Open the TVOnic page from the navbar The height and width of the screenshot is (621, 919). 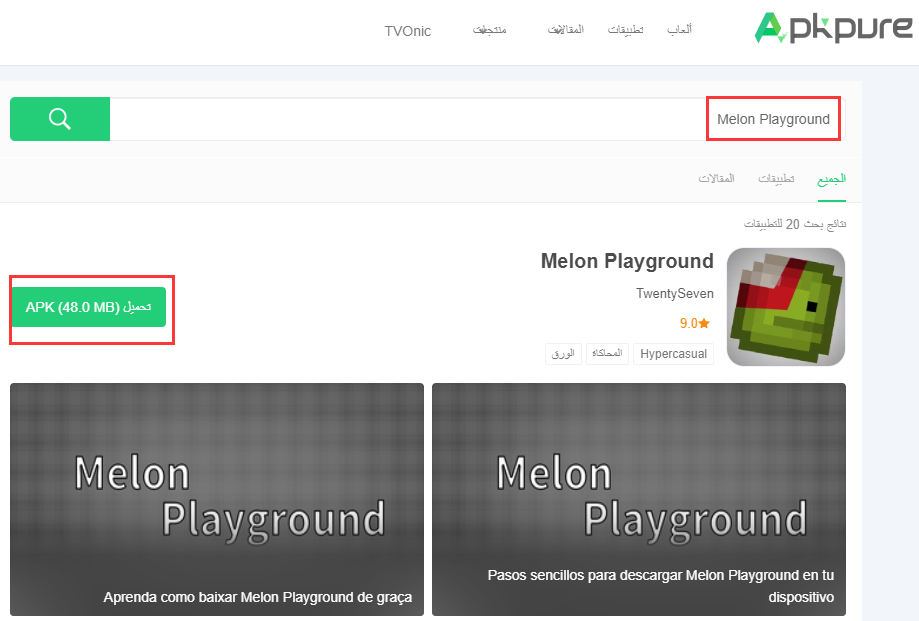point(407,31)
